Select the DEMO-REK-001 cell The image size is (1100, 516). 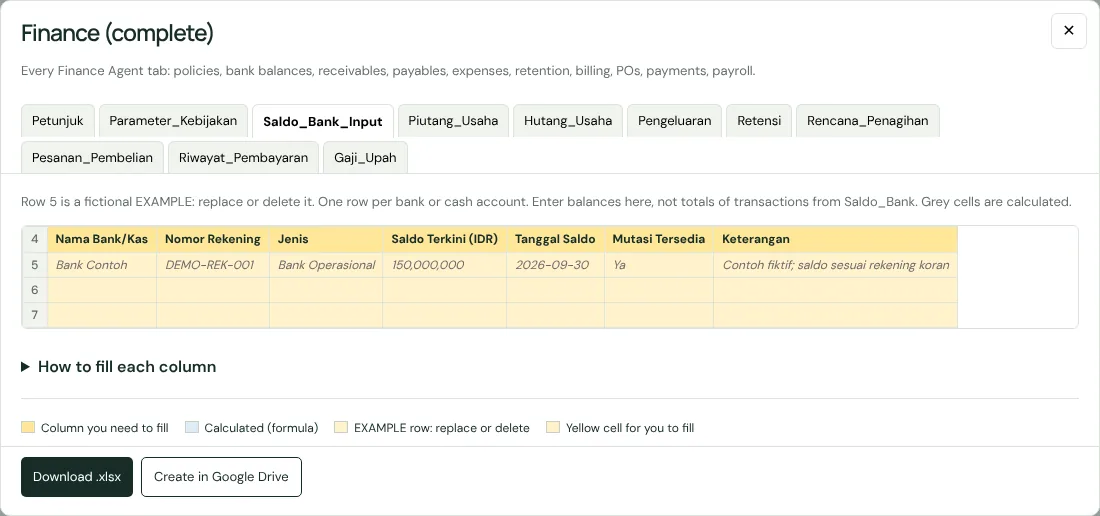tap(213, 265)
